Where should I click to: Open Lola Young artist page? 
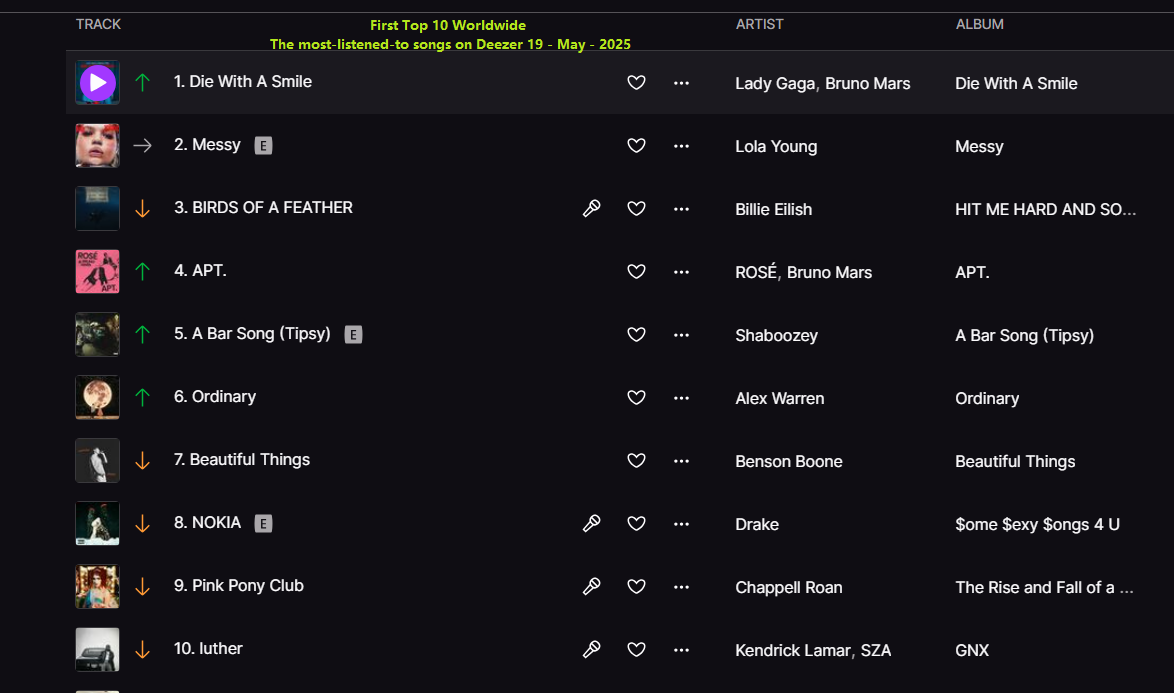776,147
